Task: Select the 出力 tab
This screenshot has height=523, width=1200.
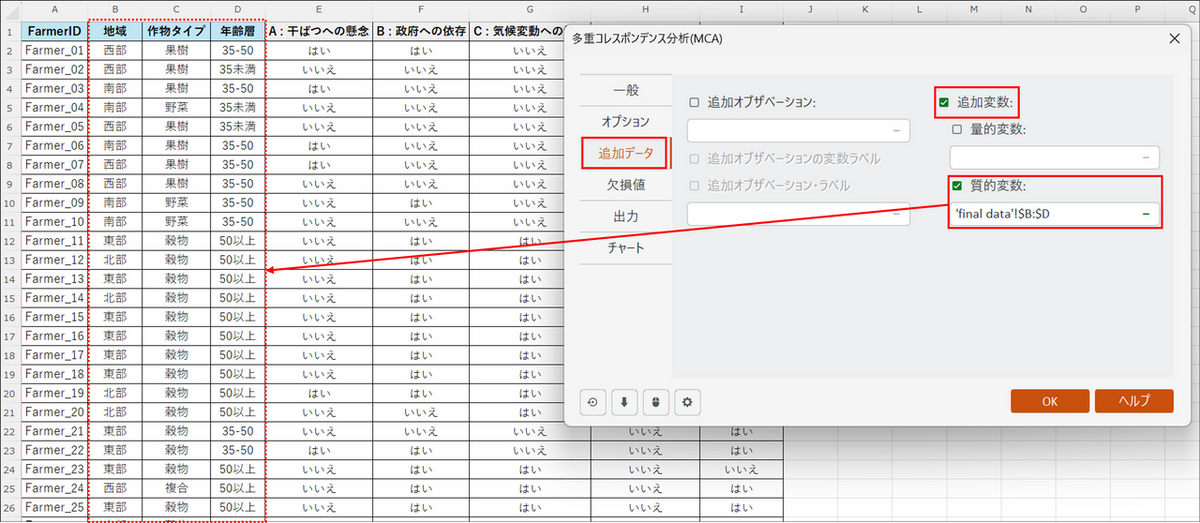Action: click(x=625, y=216)
